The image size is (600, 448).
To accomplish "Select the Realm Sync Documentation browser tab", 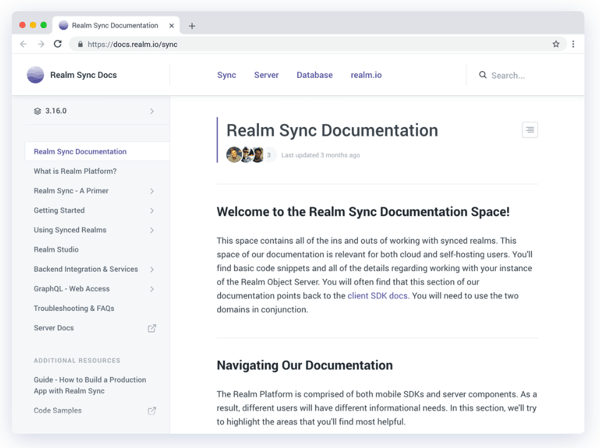I will pos(115,26).
